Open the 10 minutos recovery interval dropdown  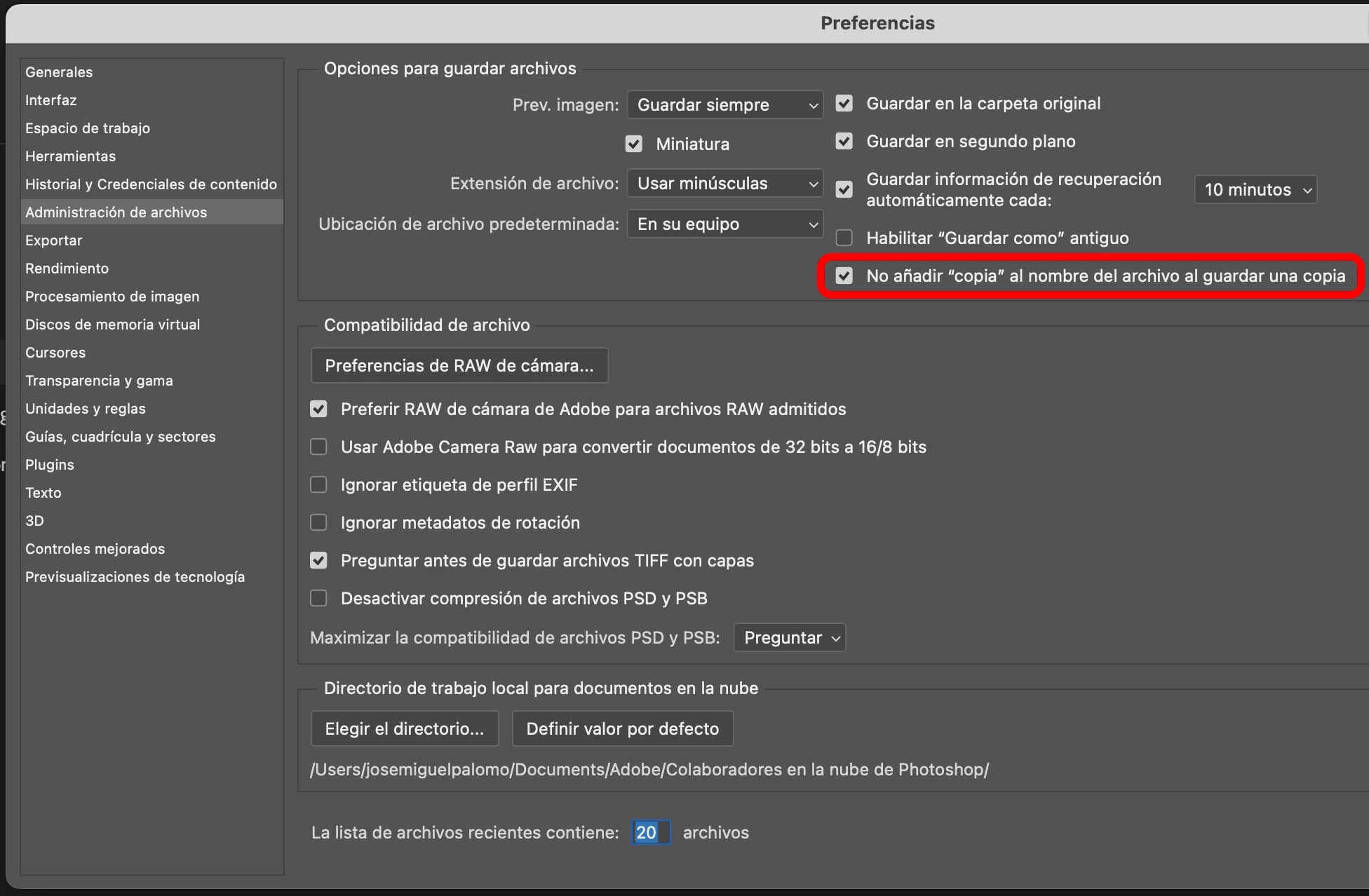pyautogui.click(x=1255, y=190)
